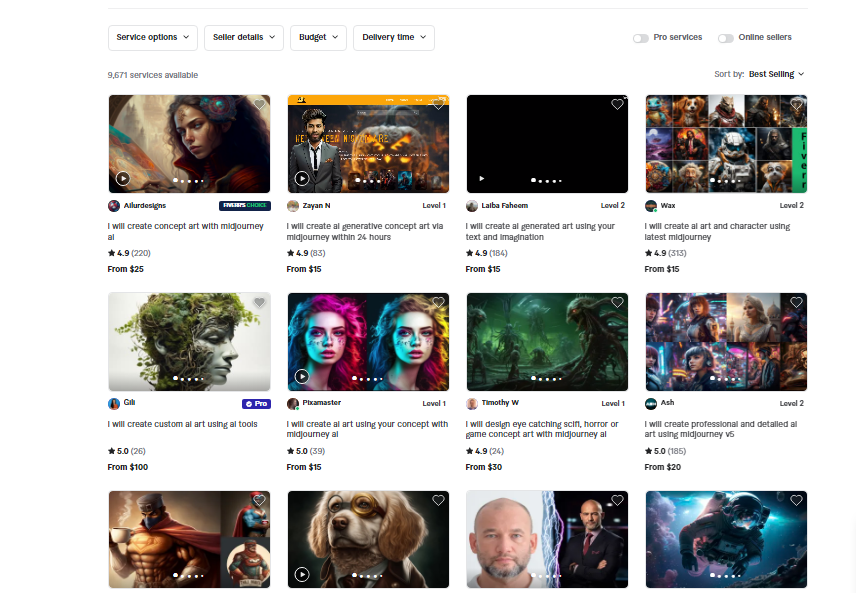Expand the Budget filter dropdown
The width and height of the screenshot is (856, 593).
click(x=318, y=38)
